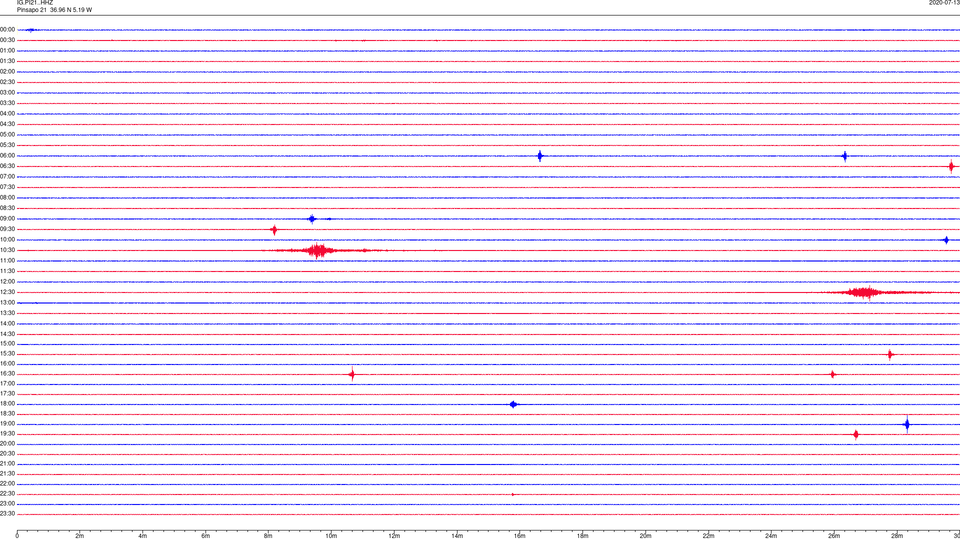Select the 10:30 row time label
Image resolution: width=960 pixels, height=540 pixels.
click(7, 250)
